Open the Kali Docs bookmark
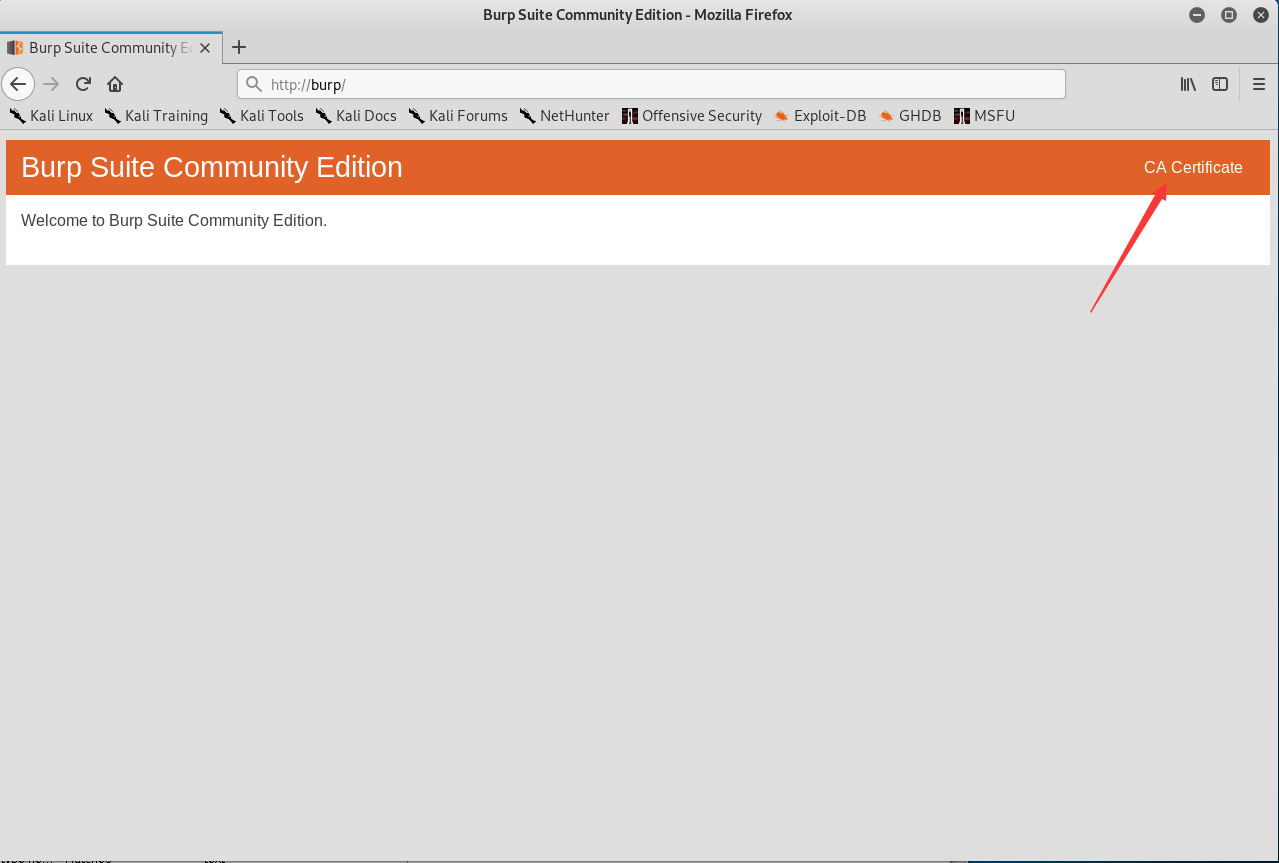 (356, 116)
